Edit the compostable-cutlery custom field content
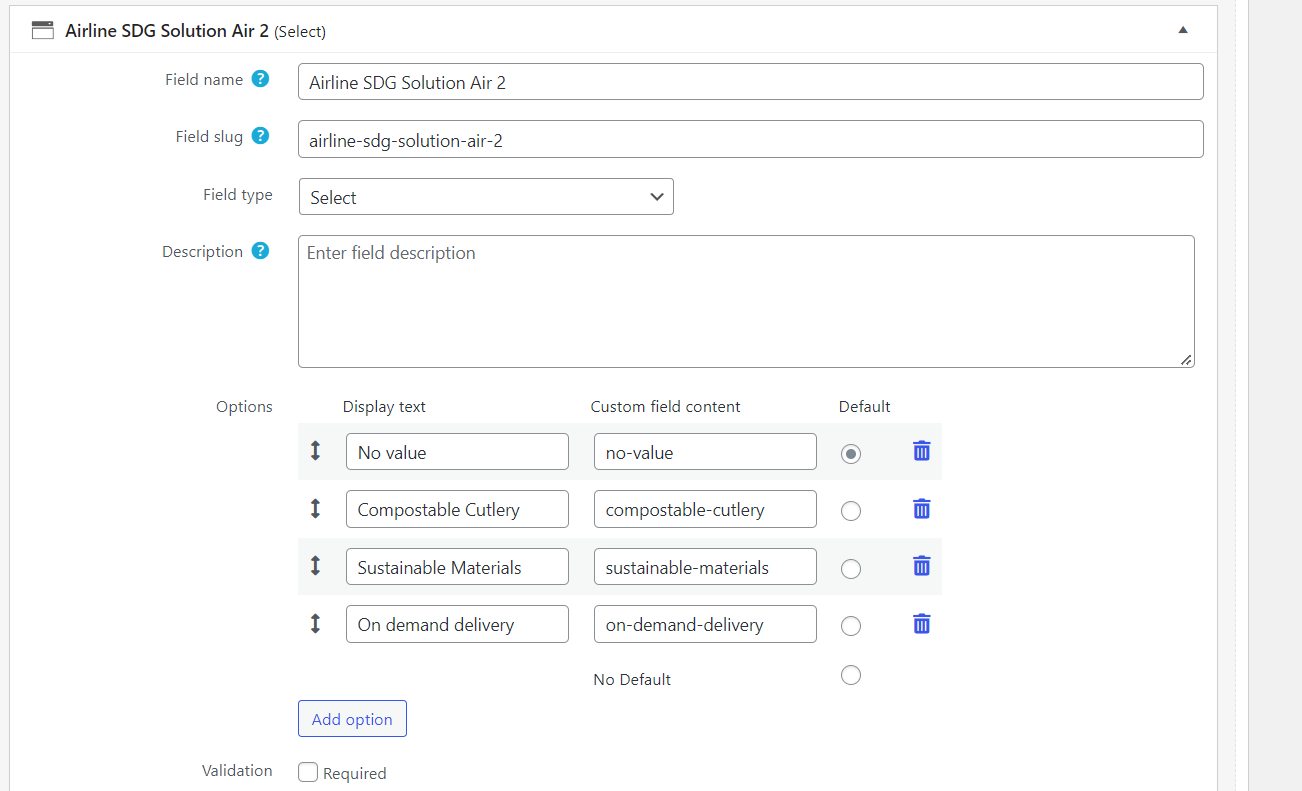This screenshot has height=791, width=1302. 705,509
